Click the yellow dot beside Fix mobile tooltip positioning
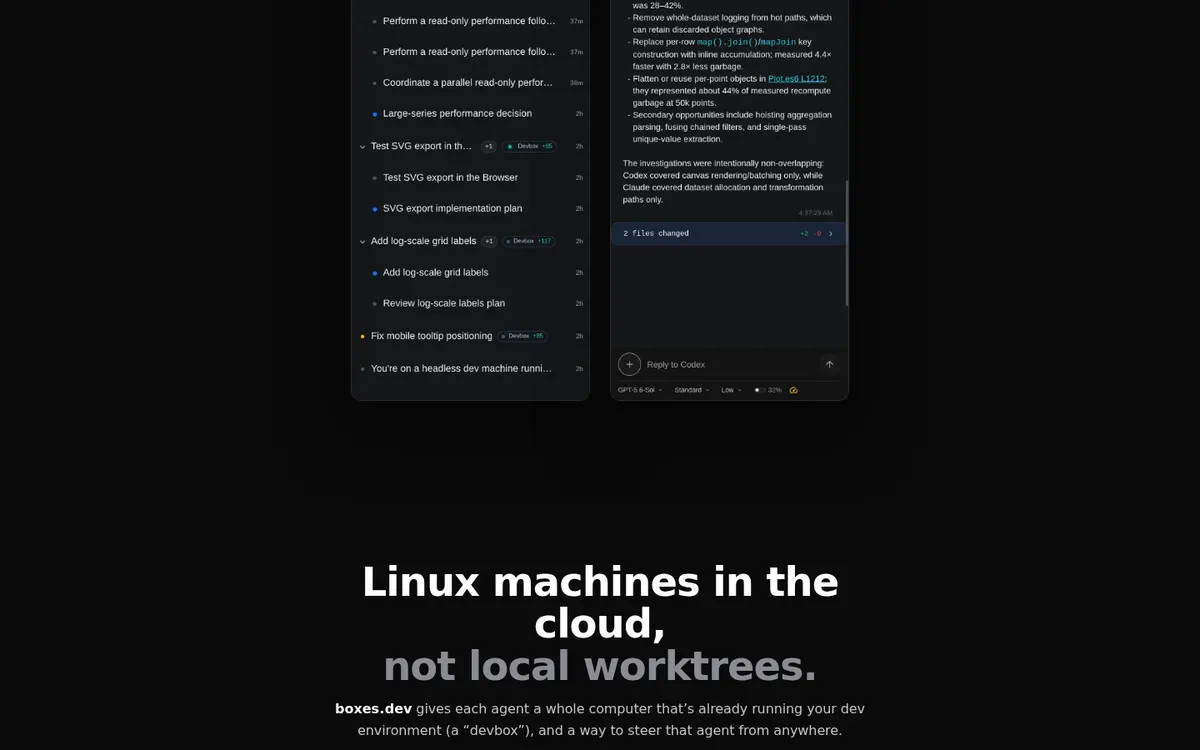 [362, 336]
